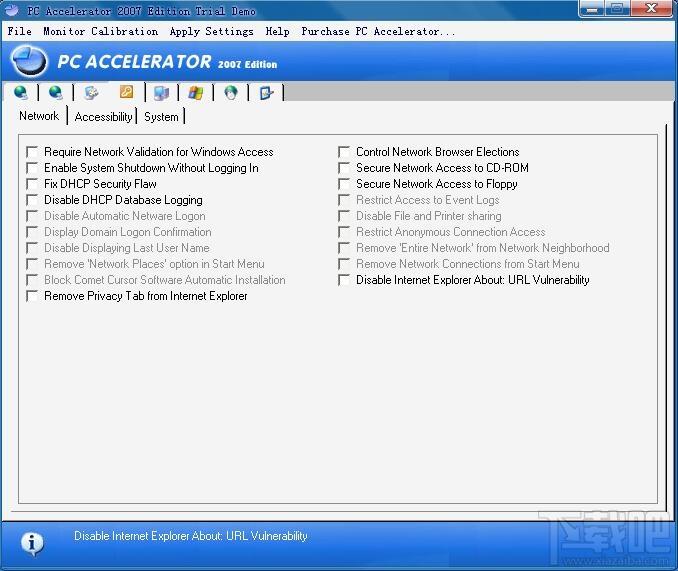This screenshot has width=678, height=571.
Task: Minimize the PC Accelerator window
Action: [592, 9]
